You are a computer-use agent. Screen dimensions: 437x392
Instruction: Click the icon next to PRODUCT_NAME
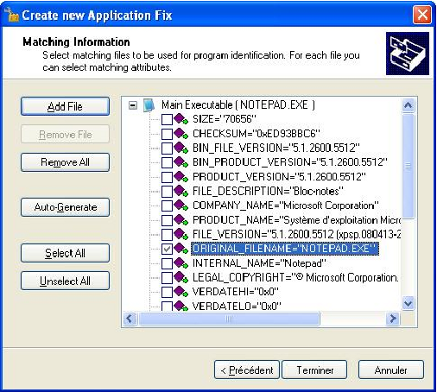click(x=181, y=220)
